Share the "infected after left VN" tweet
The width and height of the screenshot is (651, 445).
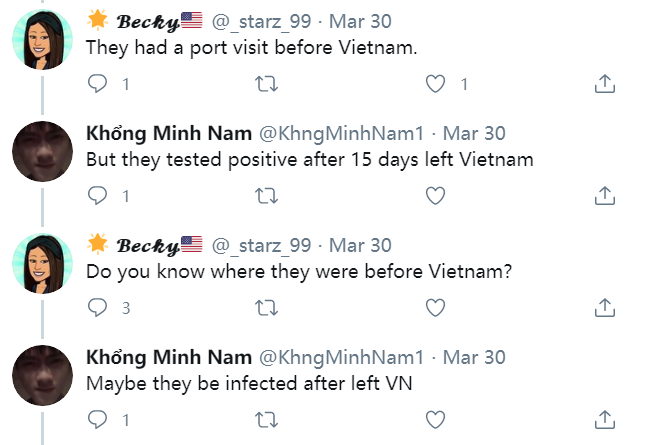pyautogui.click(x=604, y=419)
